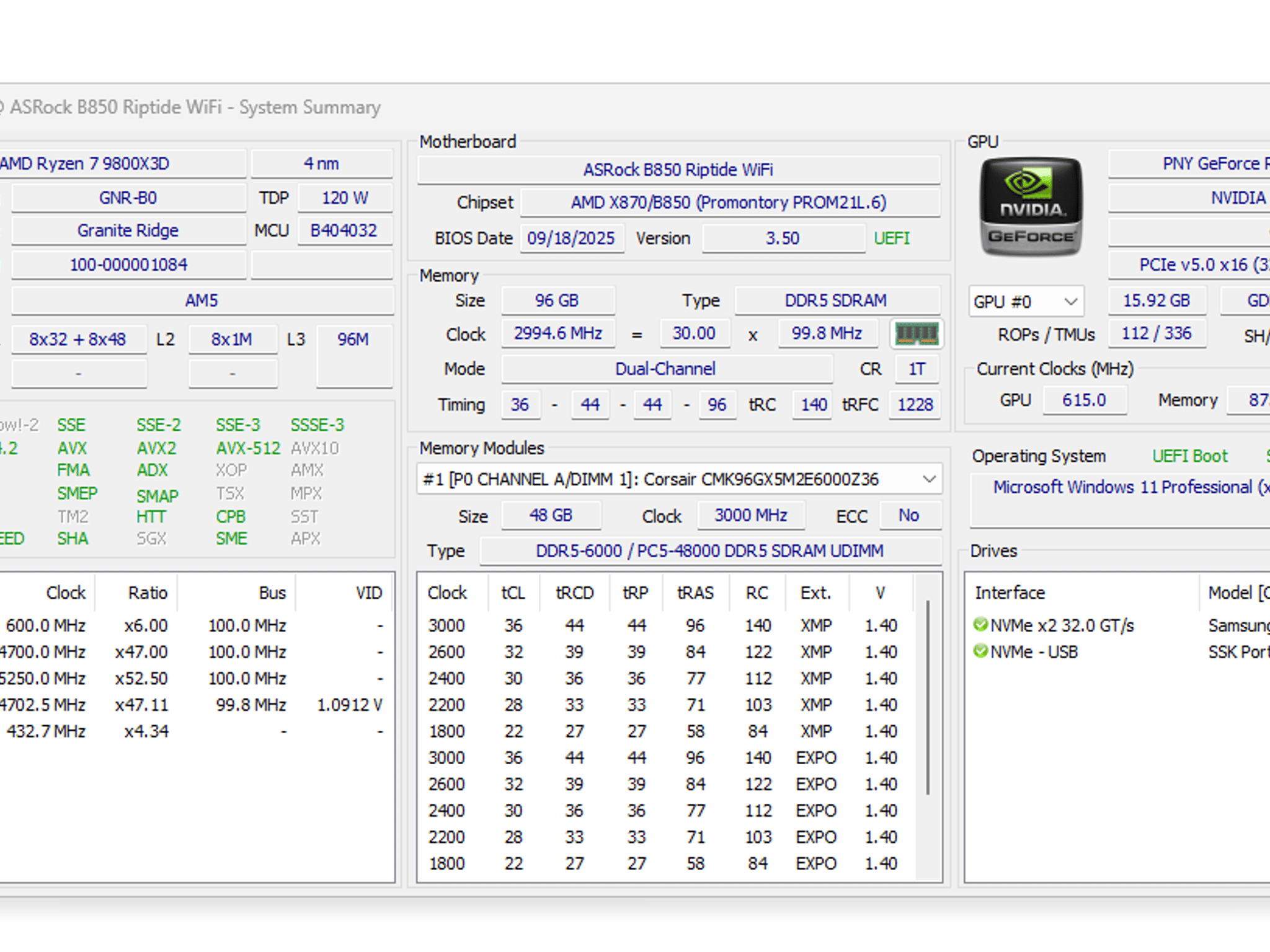The width and height of the screenshot is (1270, 952).
Task: Click the 5250.0 MHz CPU clock row
Action: coord(196,678)
